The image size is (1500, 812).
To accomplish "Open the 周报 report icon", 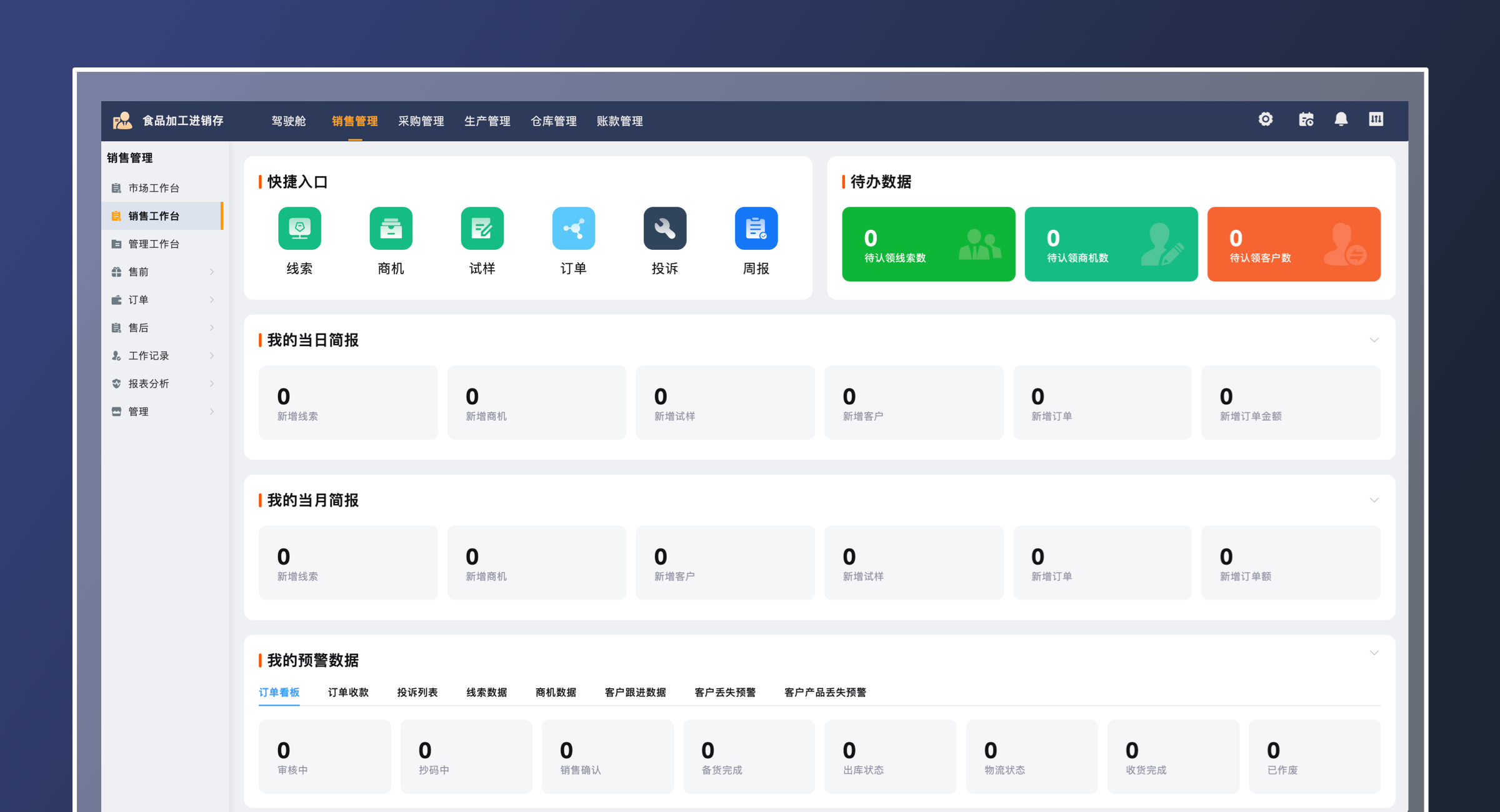I will click(x=756, y=229).
